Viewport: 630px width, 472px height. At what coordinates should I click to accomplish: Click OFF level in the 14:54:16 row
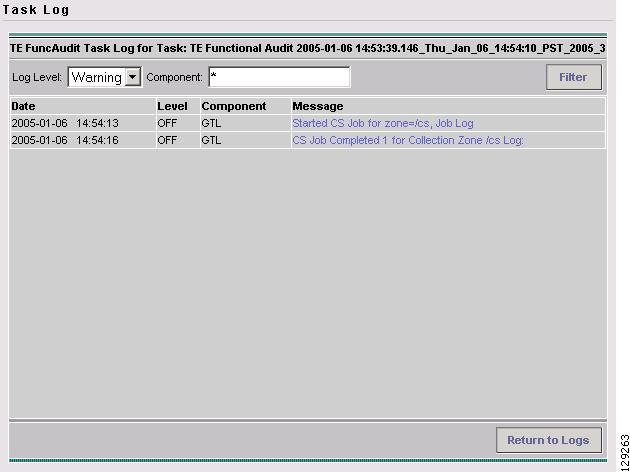click(178, 140)
